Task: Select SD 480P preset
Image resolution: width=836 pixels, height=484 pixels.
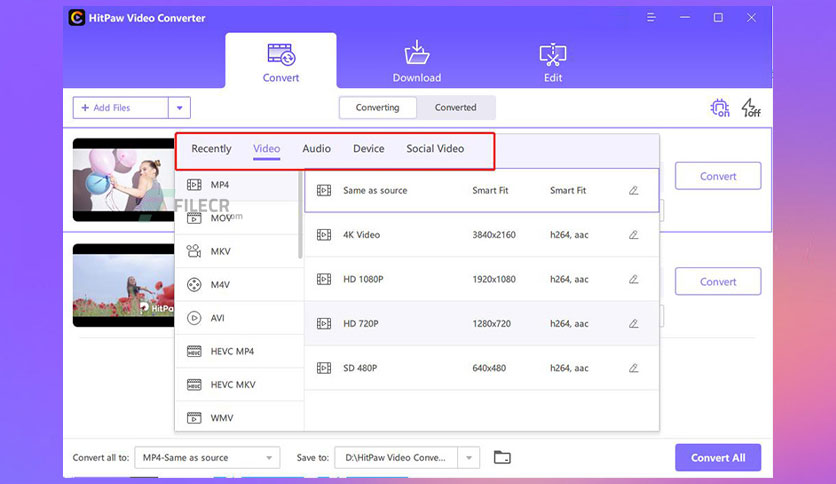Action: tap(481, 368)
